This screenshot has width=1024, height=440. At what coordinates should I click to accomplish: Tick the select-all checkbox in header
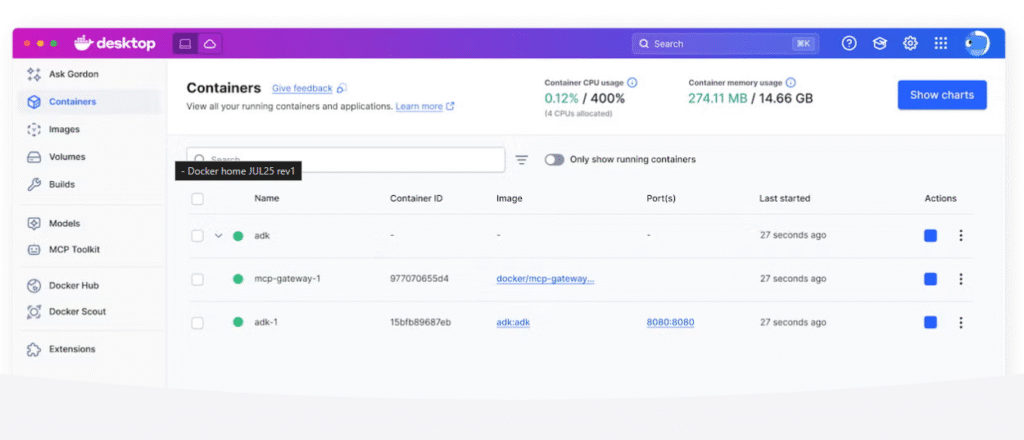coord(197,199)
